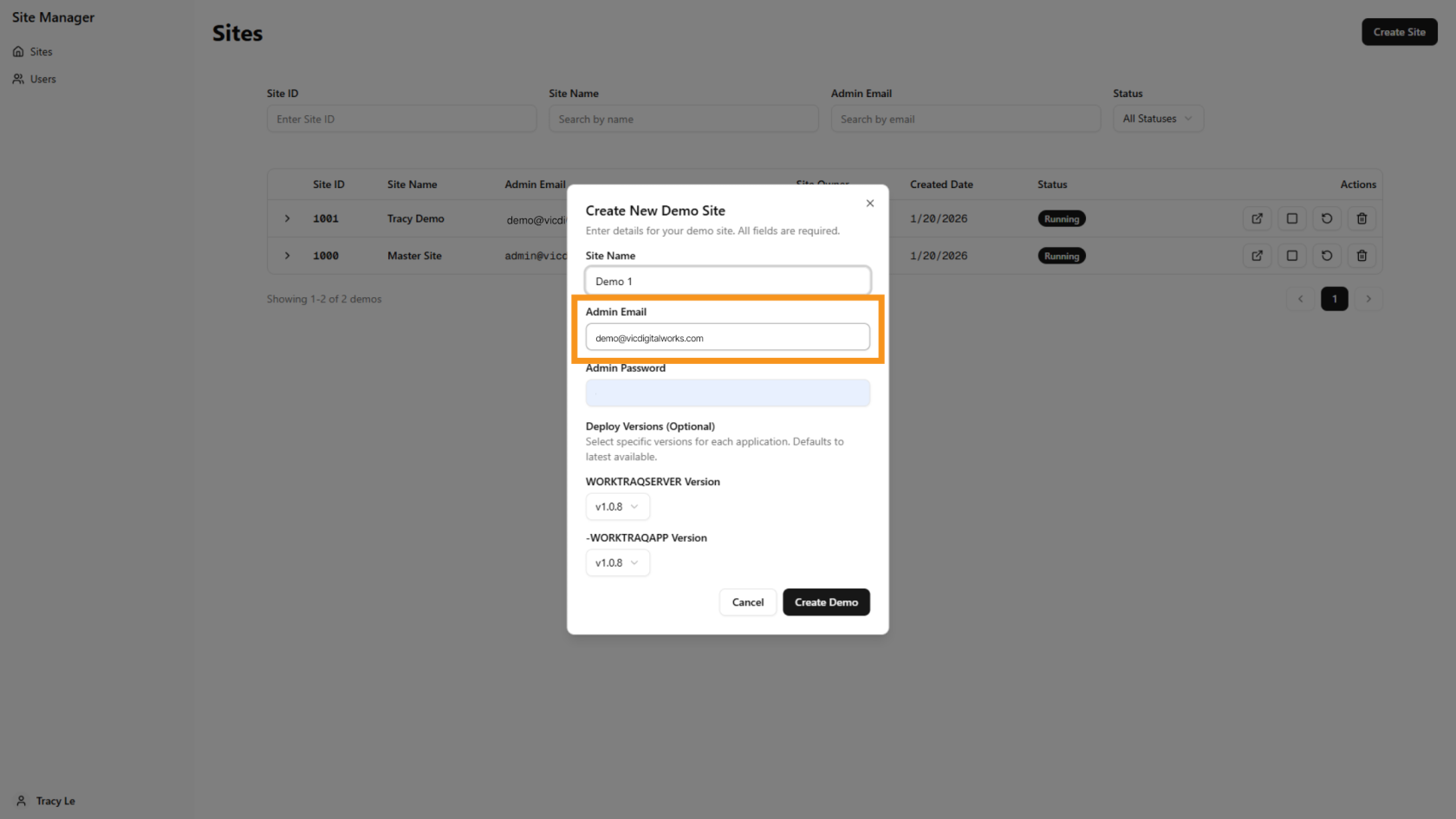
Task: Click the Site Name input field
Action: click(727, 281)
